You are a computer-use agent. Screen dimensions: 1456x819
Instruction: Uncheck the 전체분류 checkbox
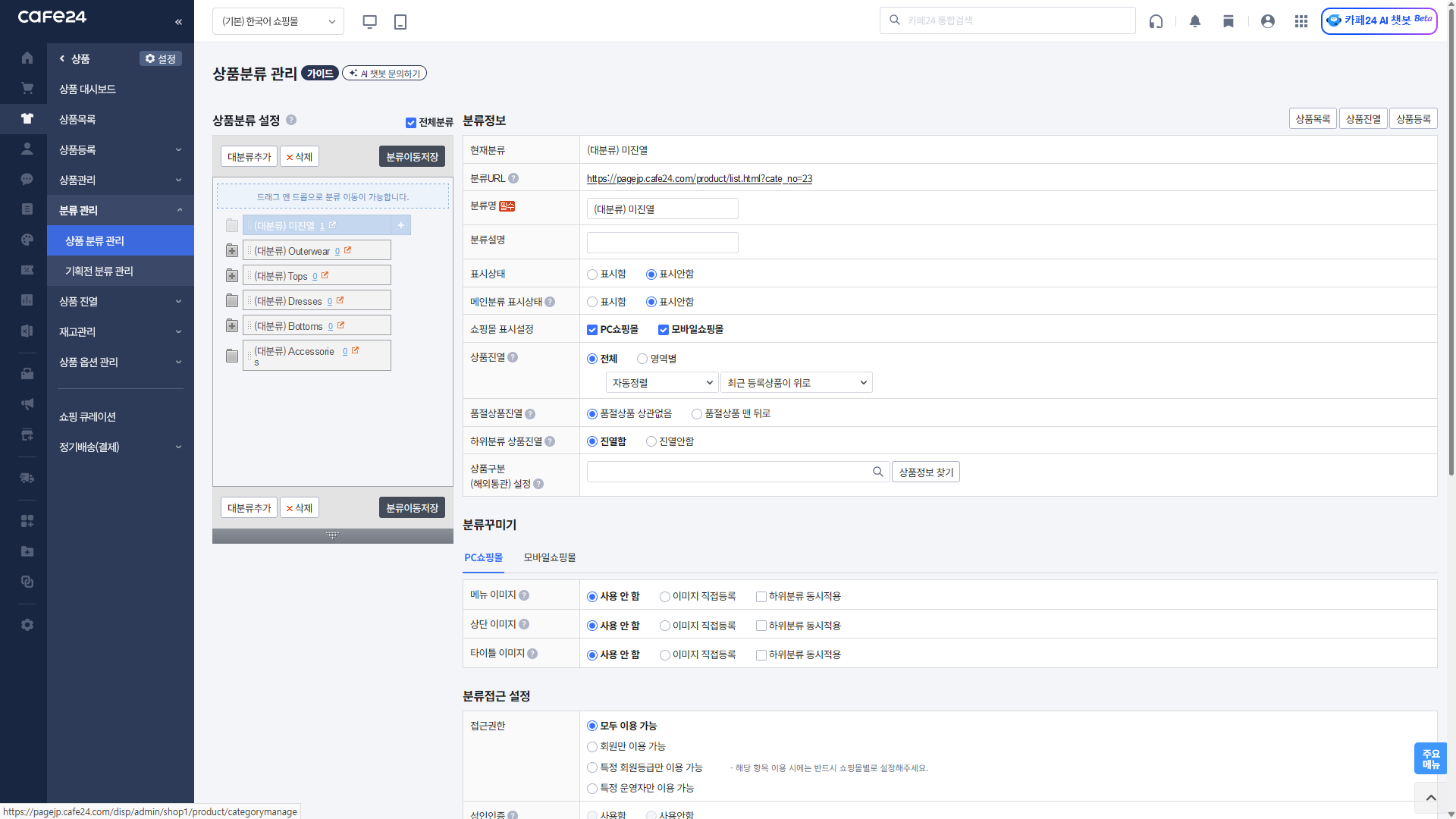(411, 123)
